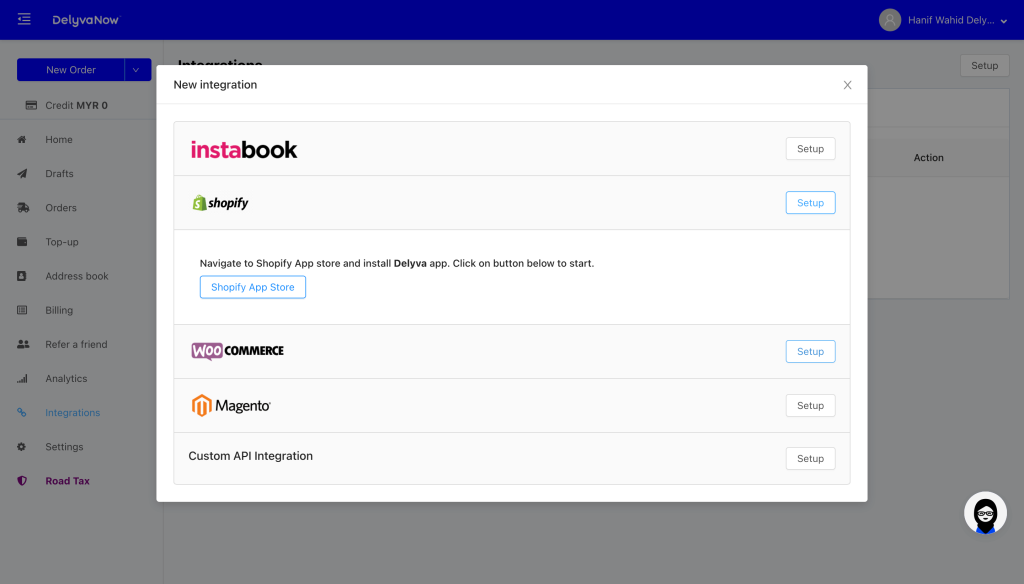Viewport: 1024px width, 584px height.
Task: Click the credit card icon
Action: [31, 105]
